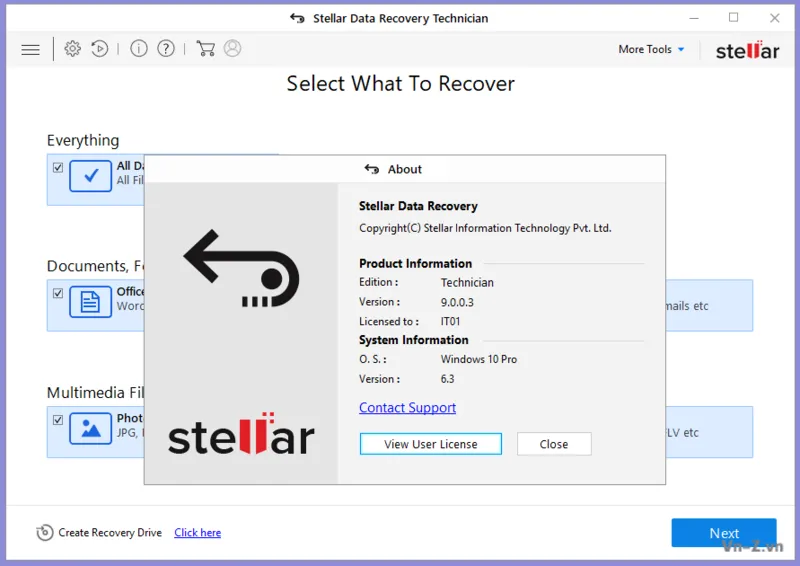Open settings gear icon in toolbar
This screenshot has width=800, height=566.
[72, 48]
